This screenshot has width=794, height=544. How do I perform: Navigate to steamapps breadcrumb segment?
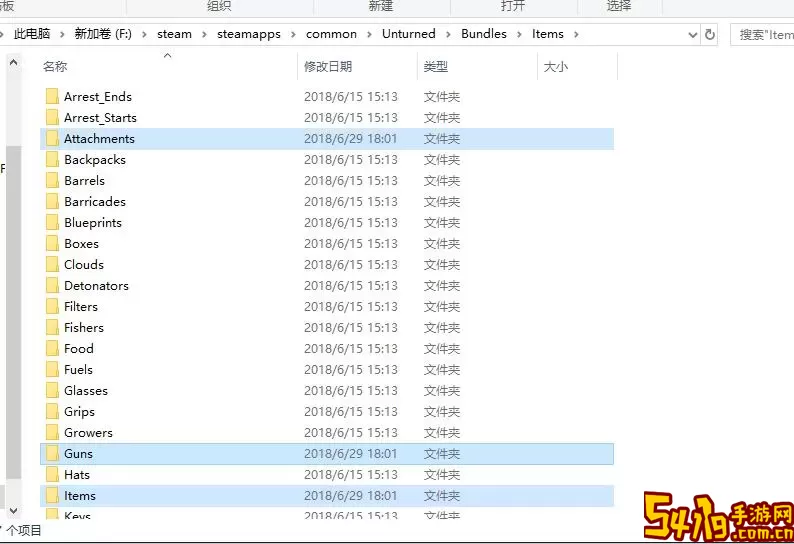[x=249, y=34]
